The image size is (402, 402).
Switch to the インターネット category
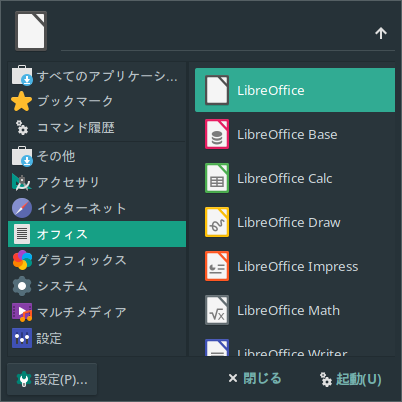[x=97, y=208]
